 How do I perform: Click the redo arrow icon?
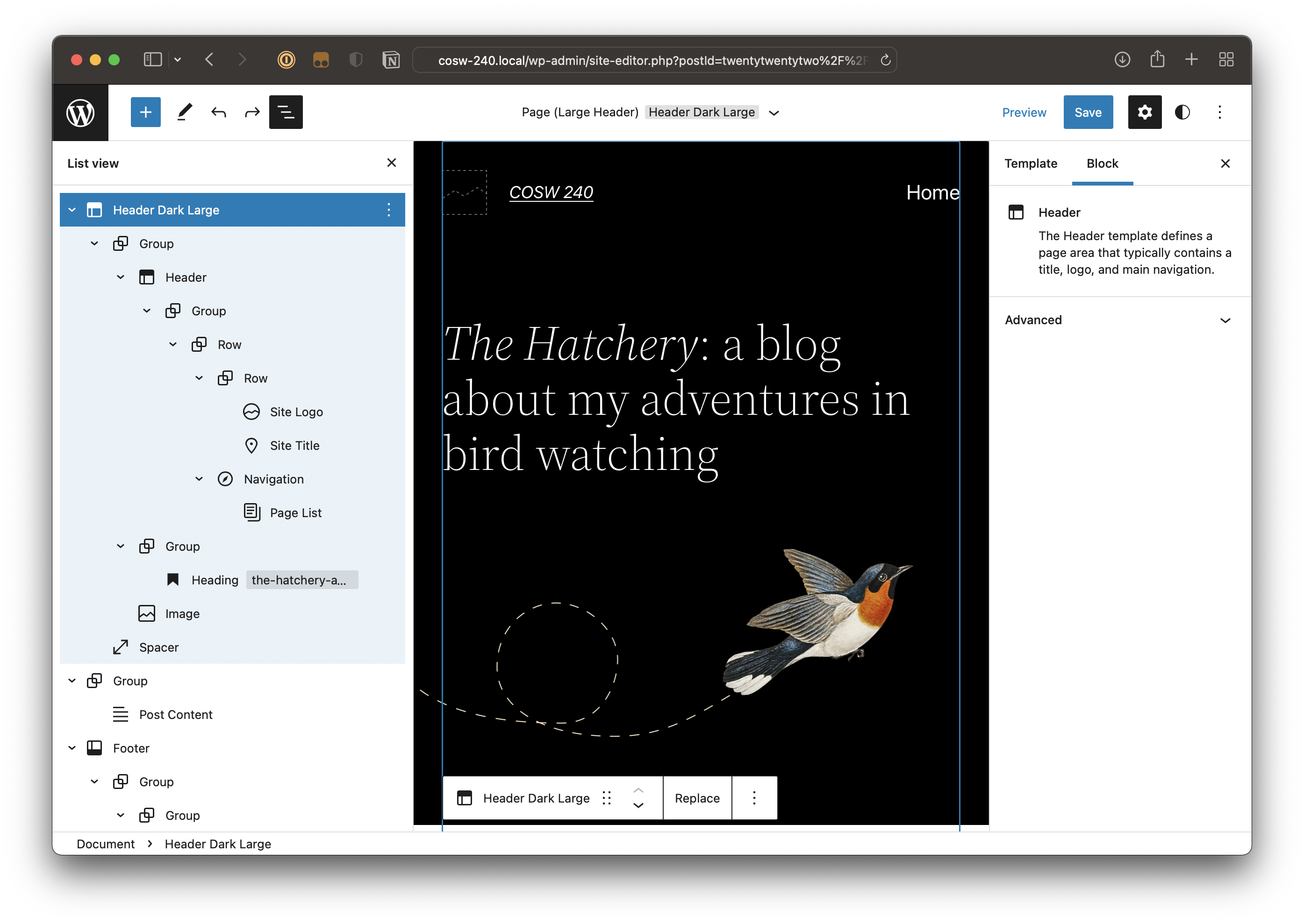click(252, 111)
